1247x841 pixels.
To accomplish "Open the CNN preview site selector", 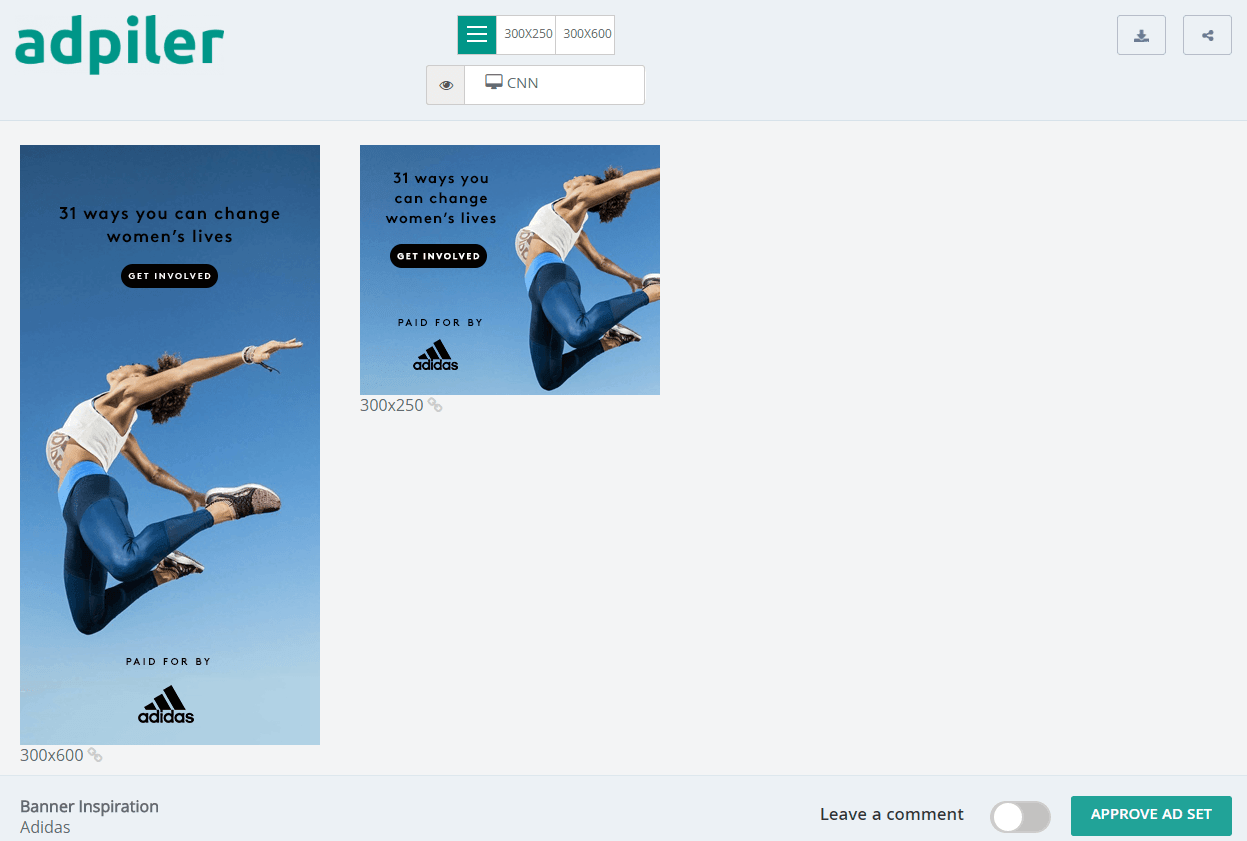I will click(x=554, y=85).
